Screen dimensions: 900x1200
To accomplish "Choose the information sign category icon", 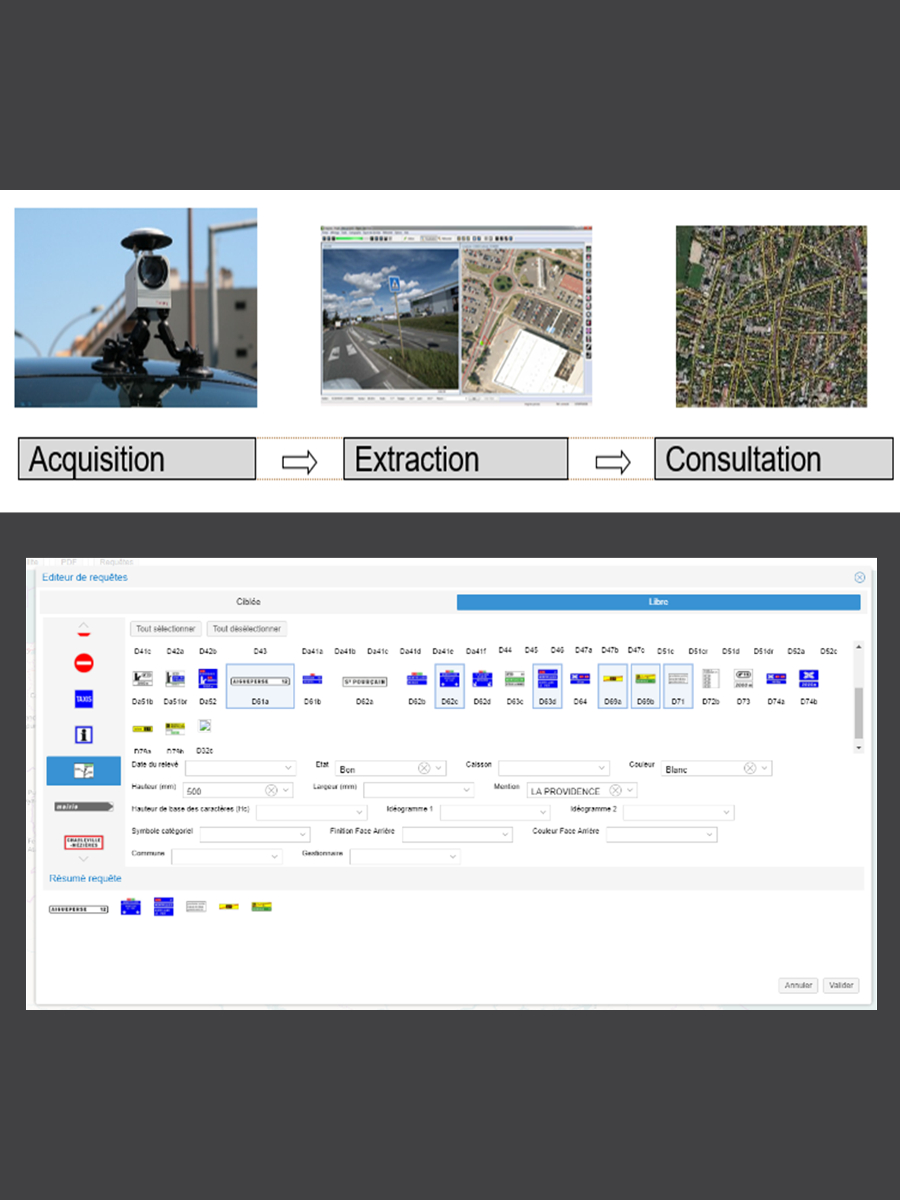I will [84, 735].
